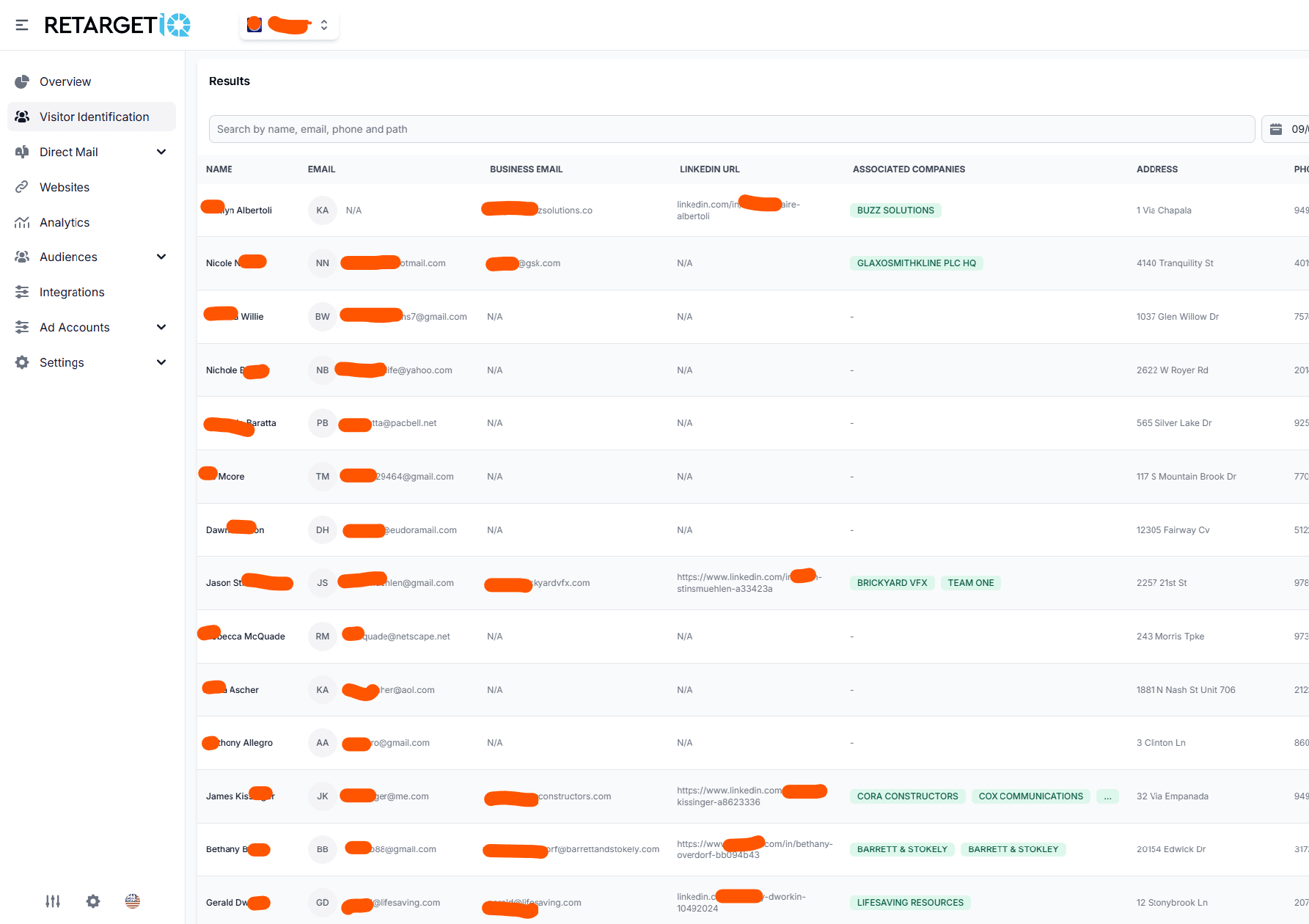Click the JK avatar for James

(323, 796)
